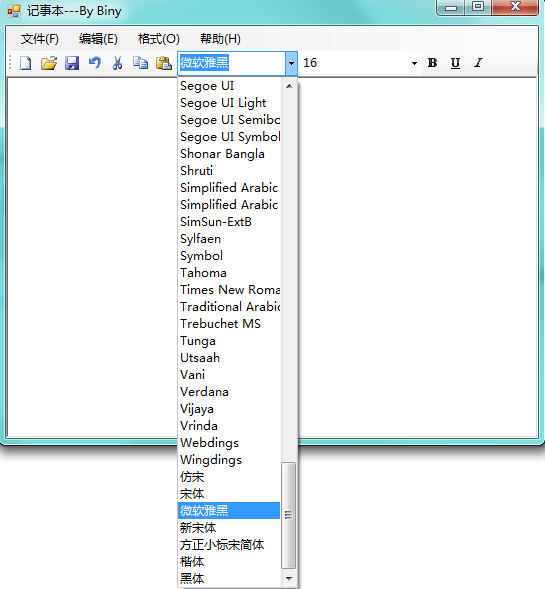Save using the floppy disk icon
The height and width of the screenshot is (589, 545).
(x=72, y=63)
